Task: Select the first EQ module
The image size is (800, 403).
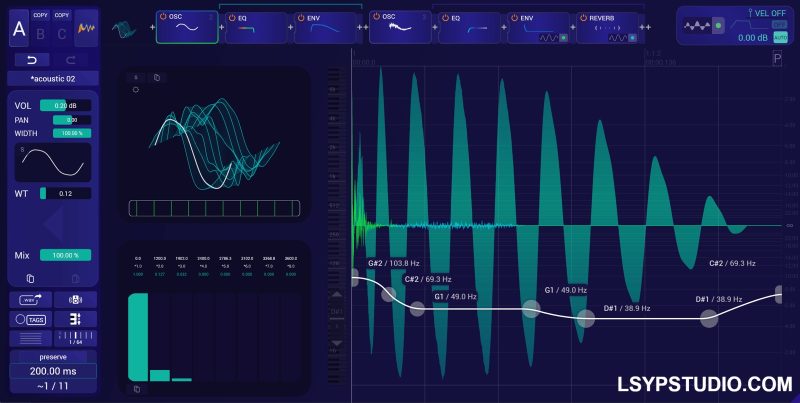Action: (x=256, y=28)
